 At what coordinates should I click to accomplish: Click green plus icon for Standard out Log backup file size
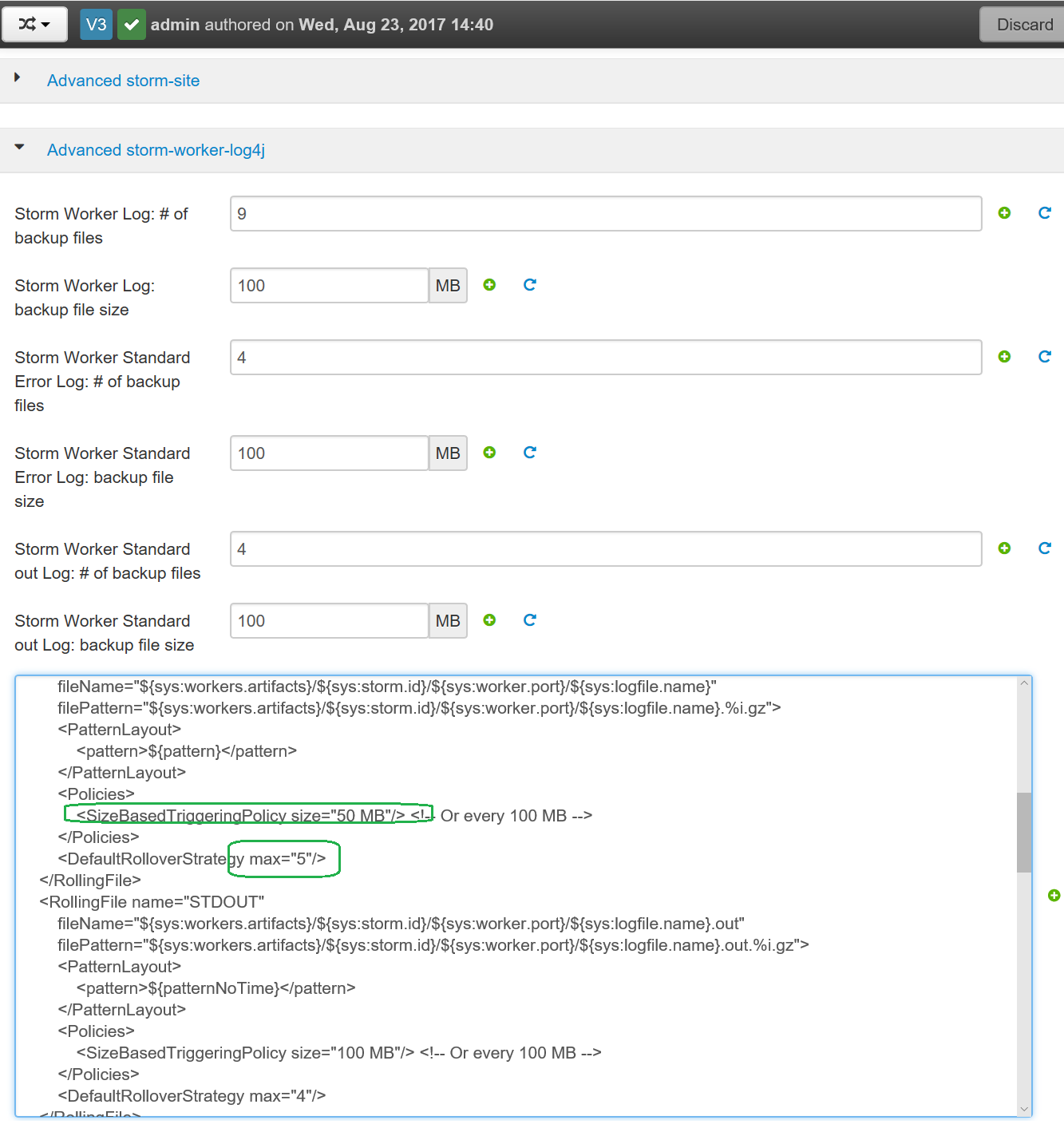(489, 620)
